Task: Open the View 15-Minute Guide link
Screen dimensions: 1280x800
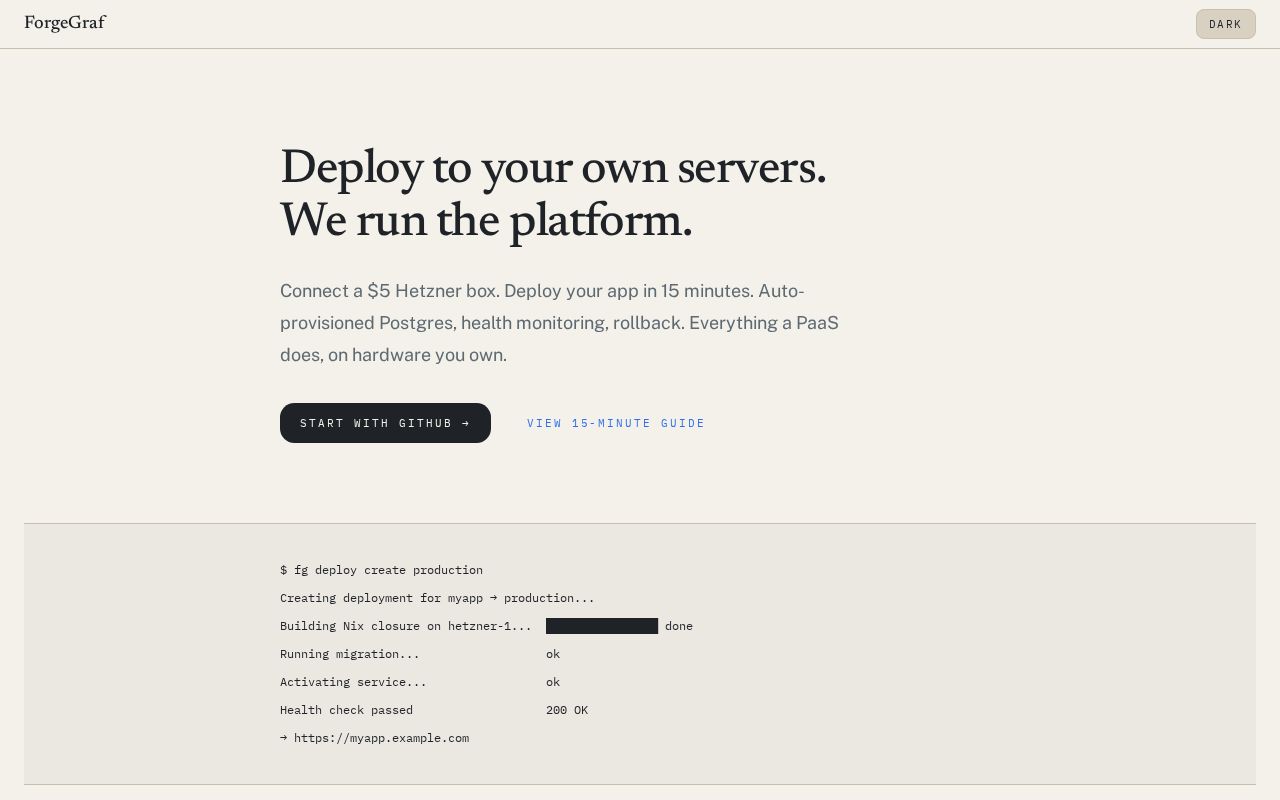Action: tap(616, 423)
